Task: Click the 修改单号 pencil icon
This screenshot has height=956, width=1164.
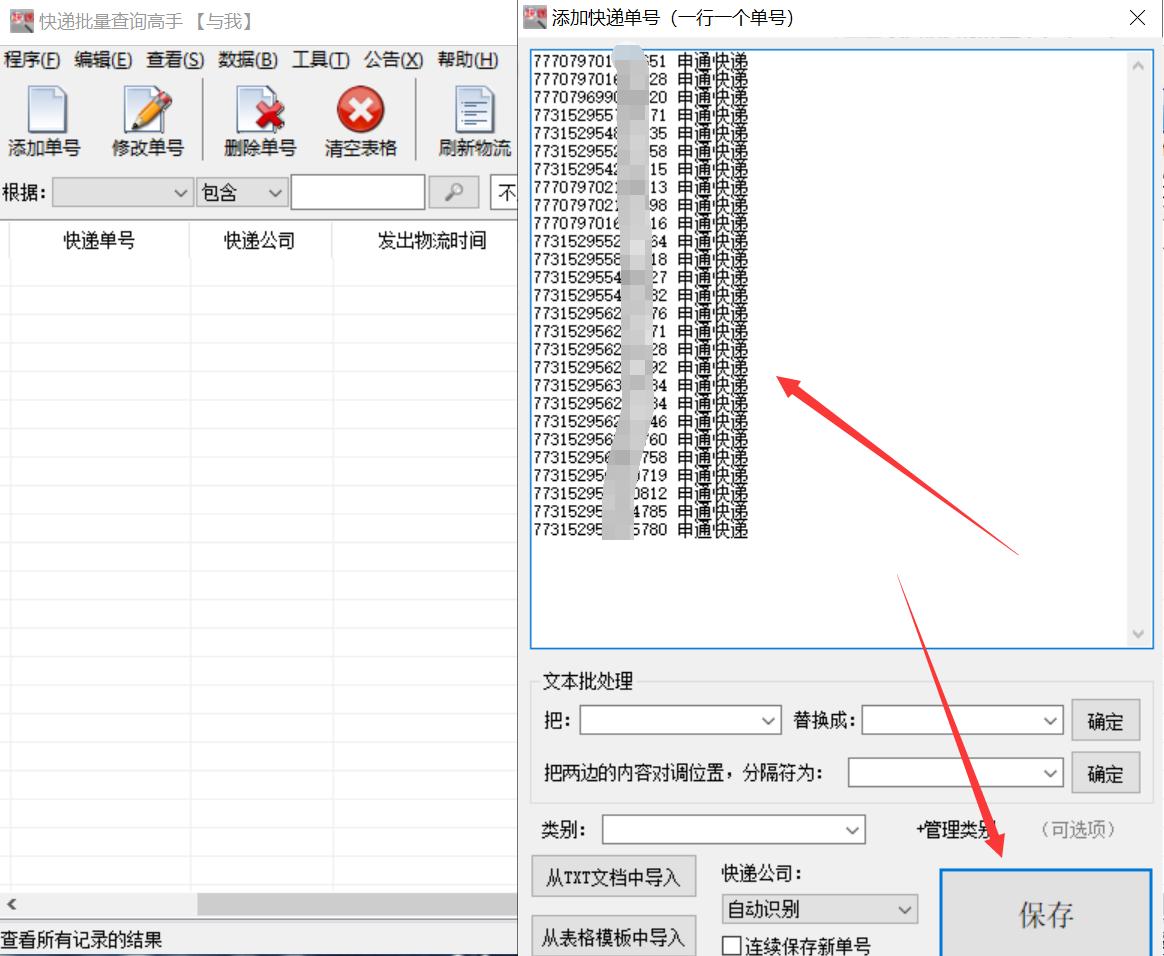Action: tap(147, 110)
